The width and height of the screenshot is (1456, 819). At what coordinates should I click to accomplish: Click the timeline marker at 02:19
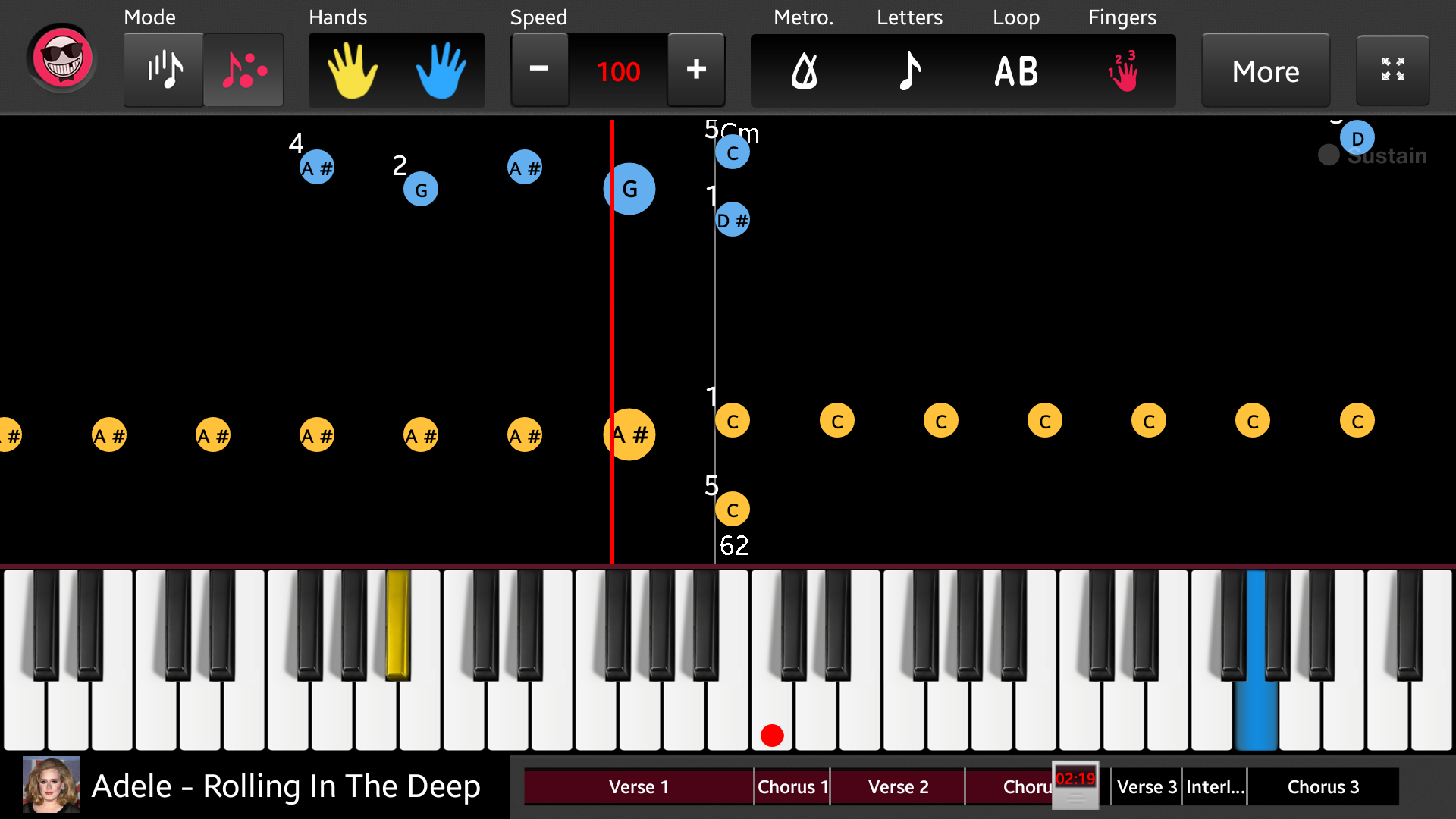1077,787
